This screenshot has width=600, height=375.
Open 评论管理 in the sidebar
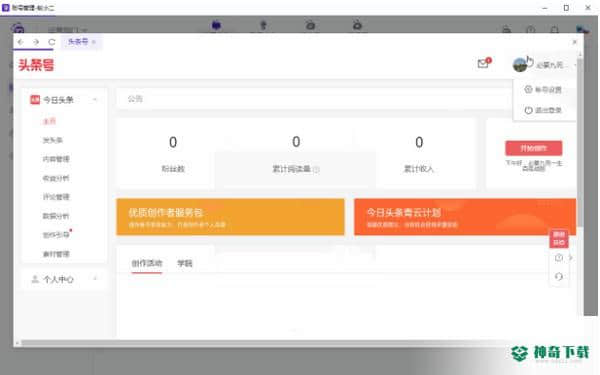click(56, 197)
